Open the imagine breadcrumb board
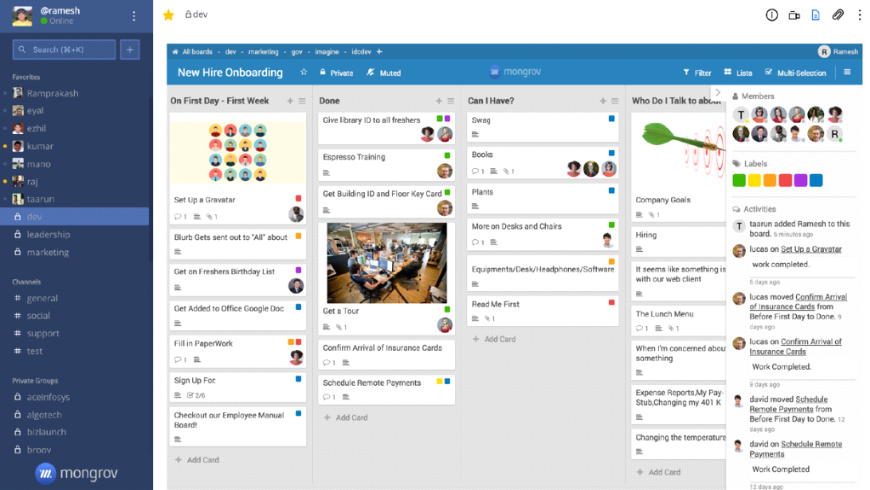The height and width of the screenshot is (490, 870). (327, 52)
